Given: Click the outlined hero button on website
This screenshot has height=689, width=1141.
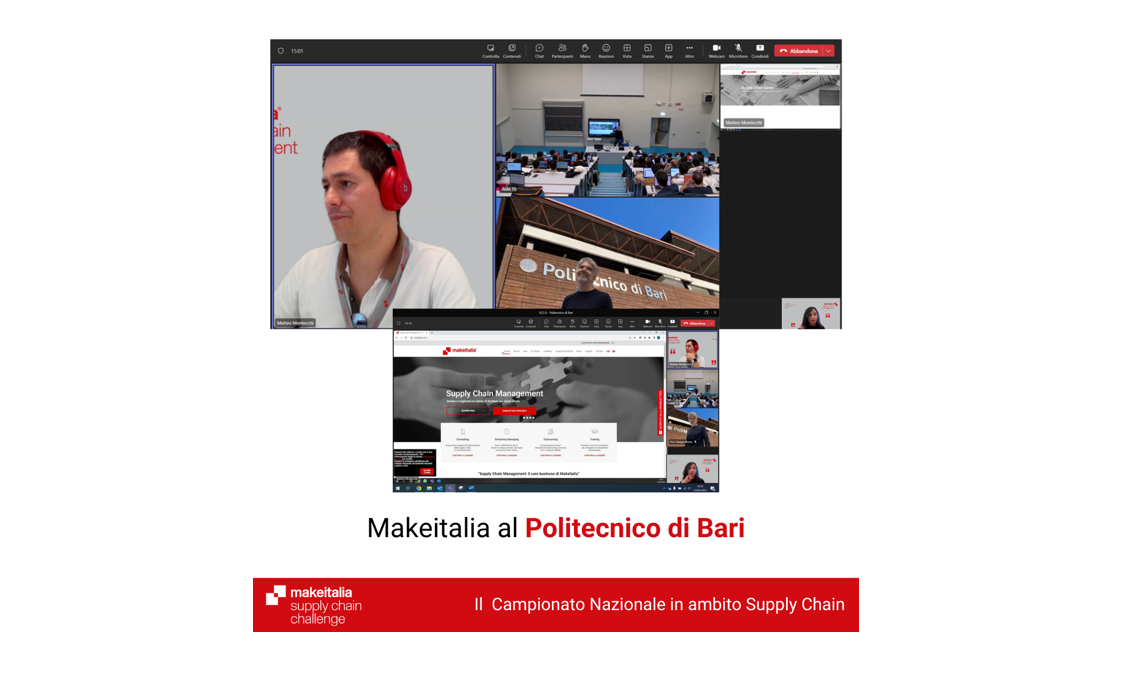Looking at the screenshot, I should [468, 411].
